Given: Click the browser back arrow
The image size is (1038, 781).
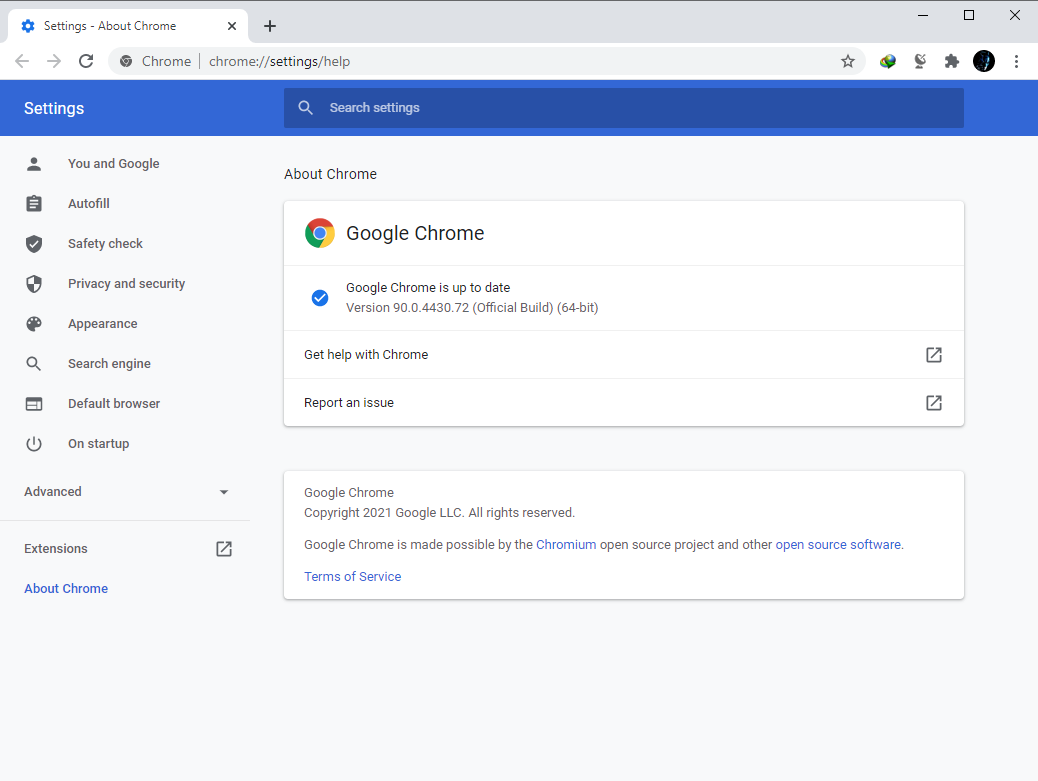Looking at the screenshot, I should 22,62.
